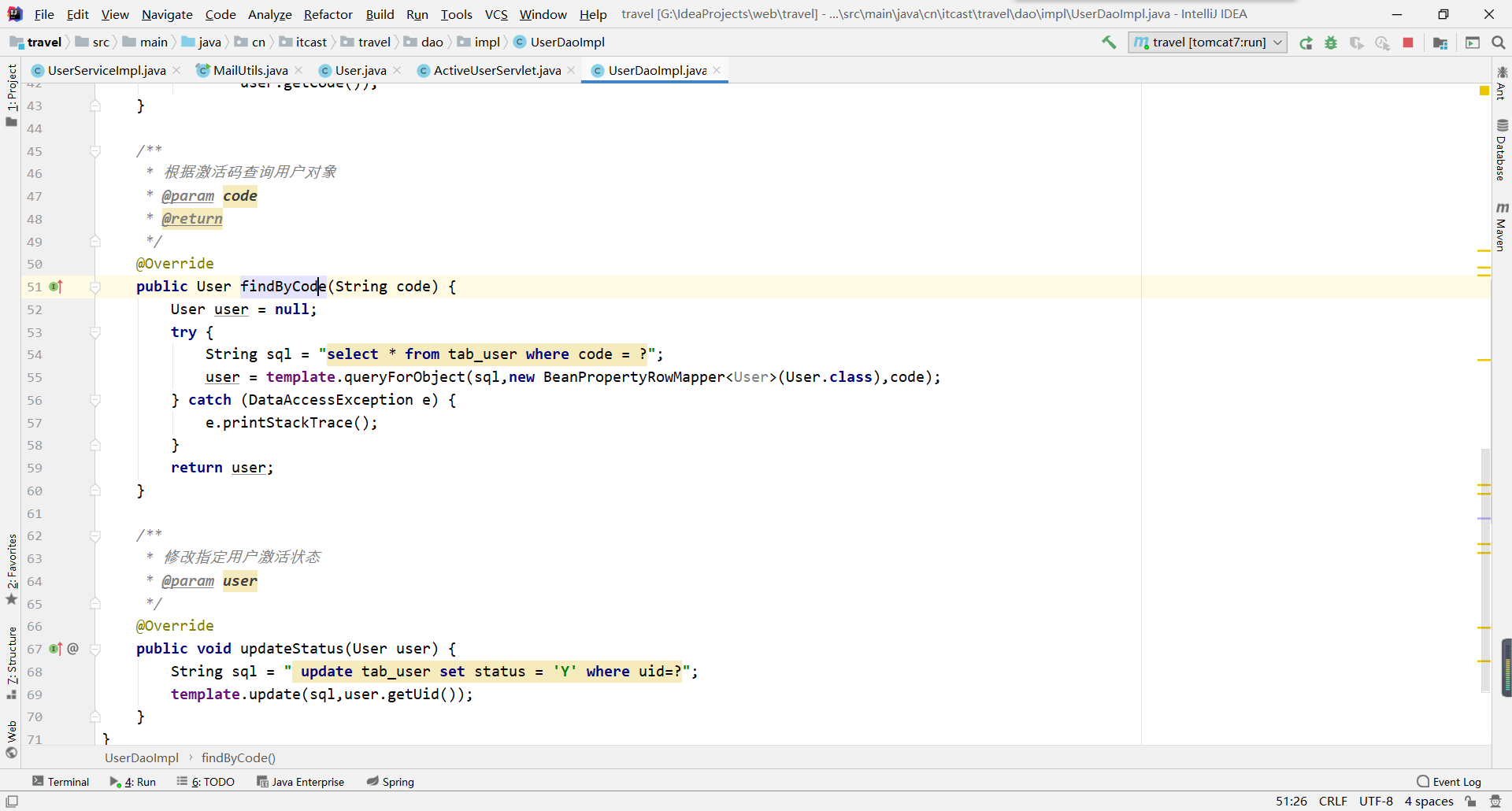Image resolution: width=1512 pixels, height=811 pixels.
Task: Open the Structure tool window
Action: point(11,662)
